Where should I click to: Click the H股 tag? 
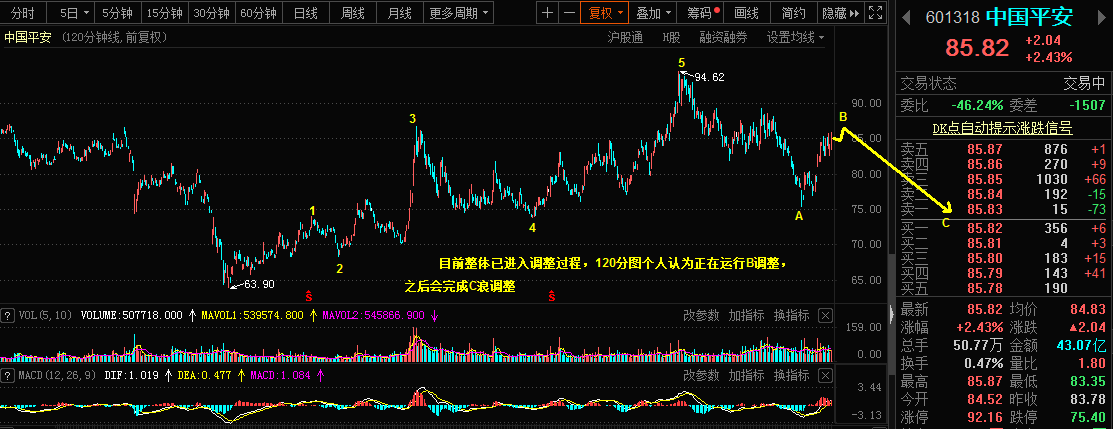(x=671, y=38)
